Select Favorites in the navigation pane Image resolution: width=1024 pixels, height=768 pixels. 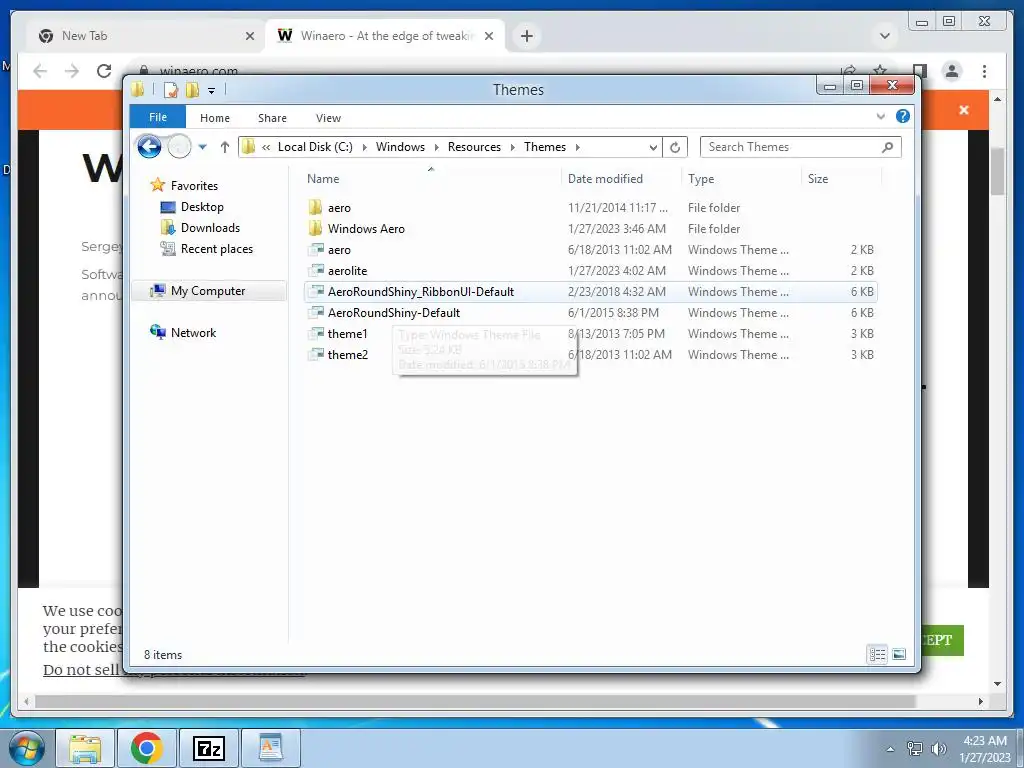tap(194, 185)
